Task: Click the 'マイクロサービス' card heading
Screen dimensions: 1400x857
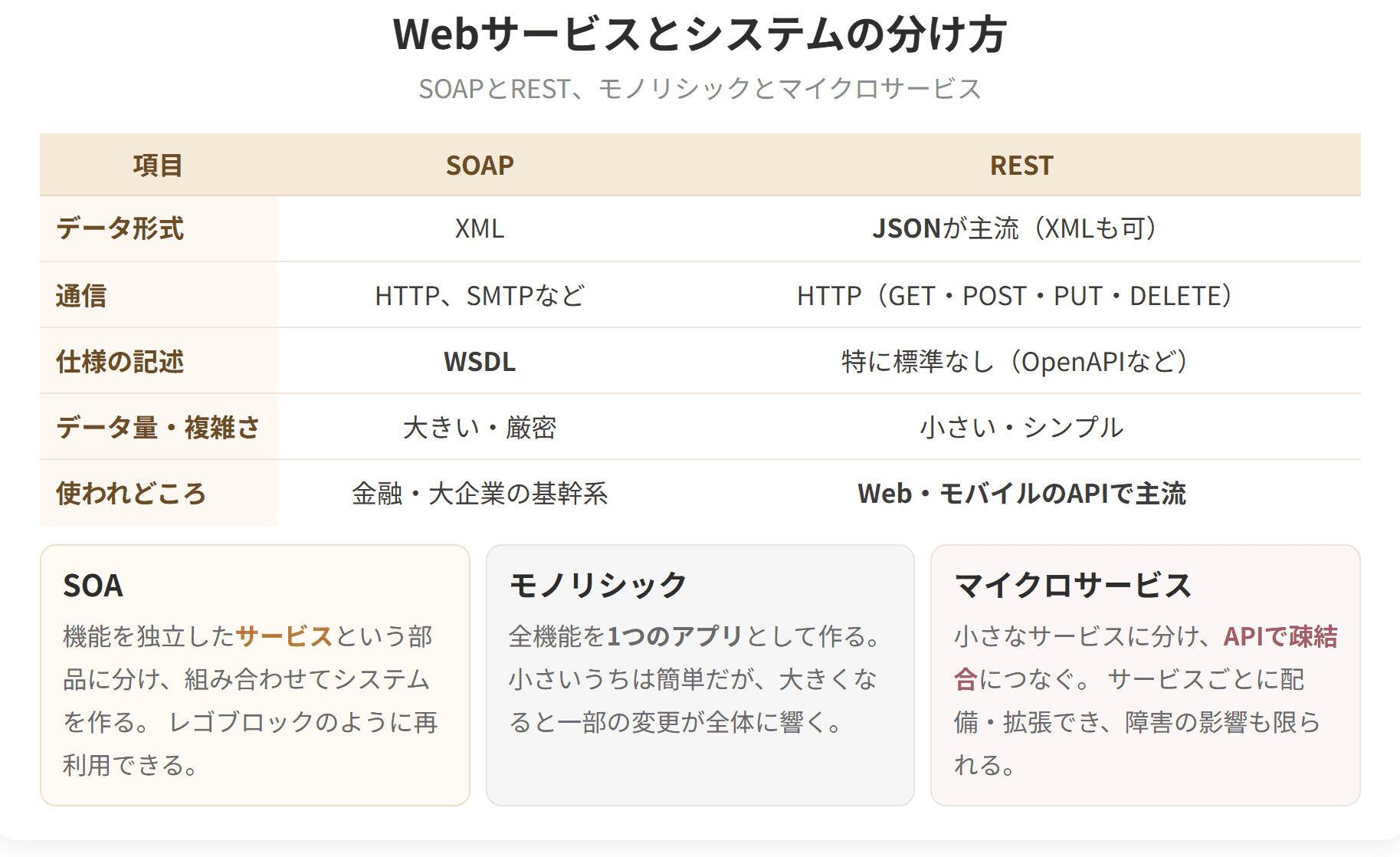Action: [x=1073, y=586]
